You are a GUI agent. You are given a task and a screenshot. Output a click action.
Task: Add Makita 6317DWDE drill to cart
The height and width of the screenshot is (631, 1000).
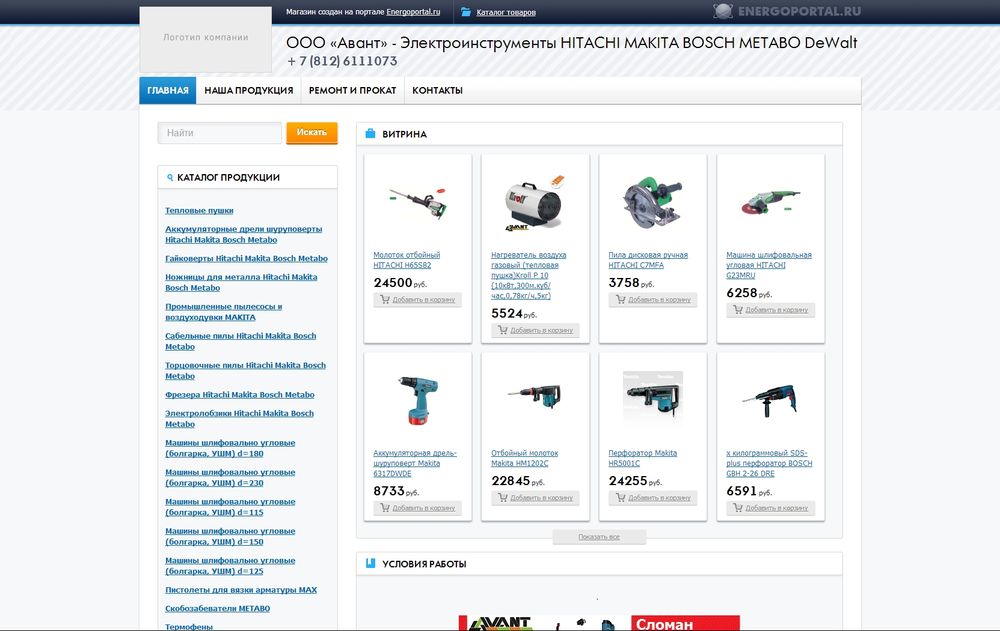tap(418, 509)
